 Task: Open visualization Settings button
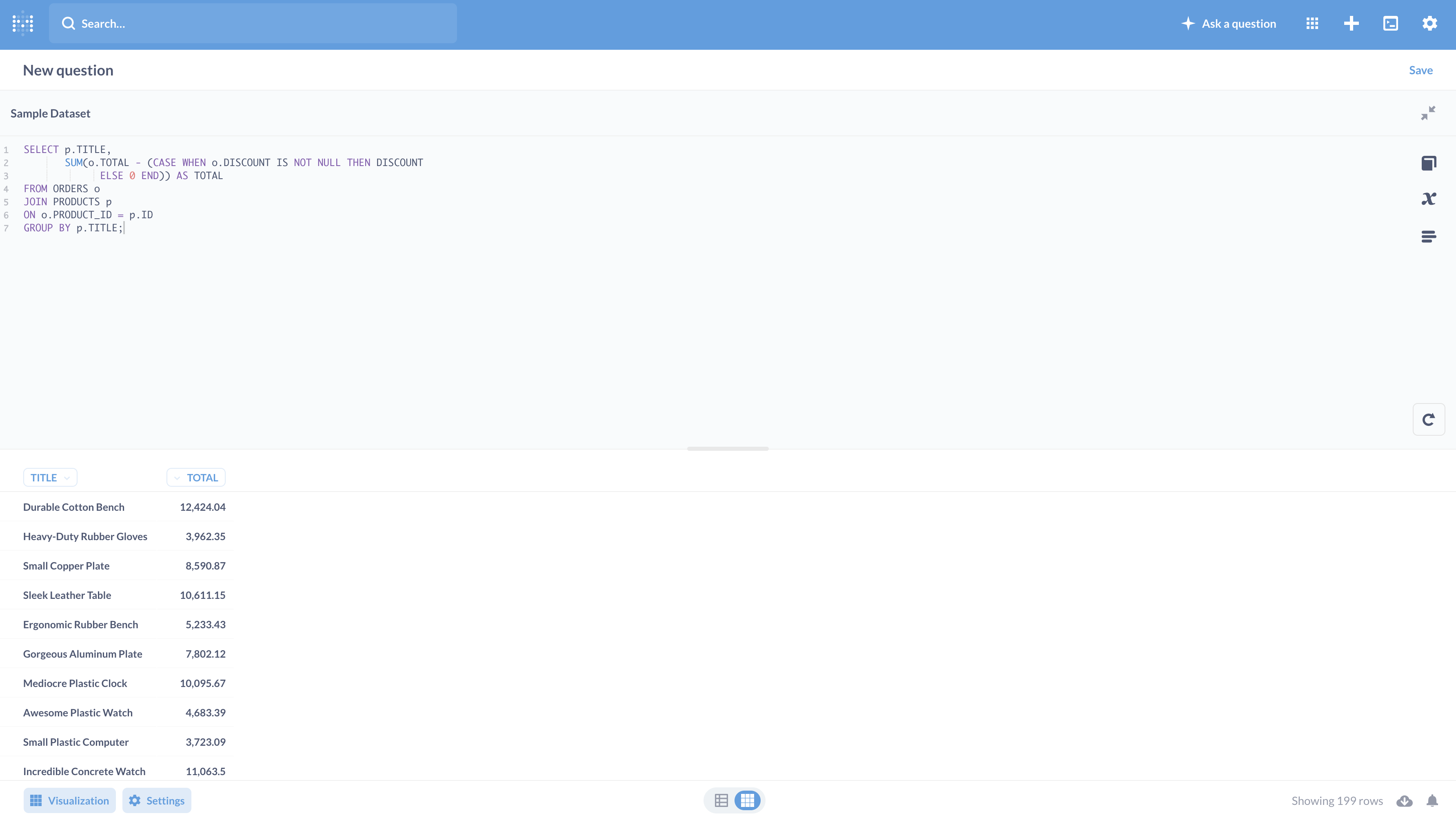[157, 801]
